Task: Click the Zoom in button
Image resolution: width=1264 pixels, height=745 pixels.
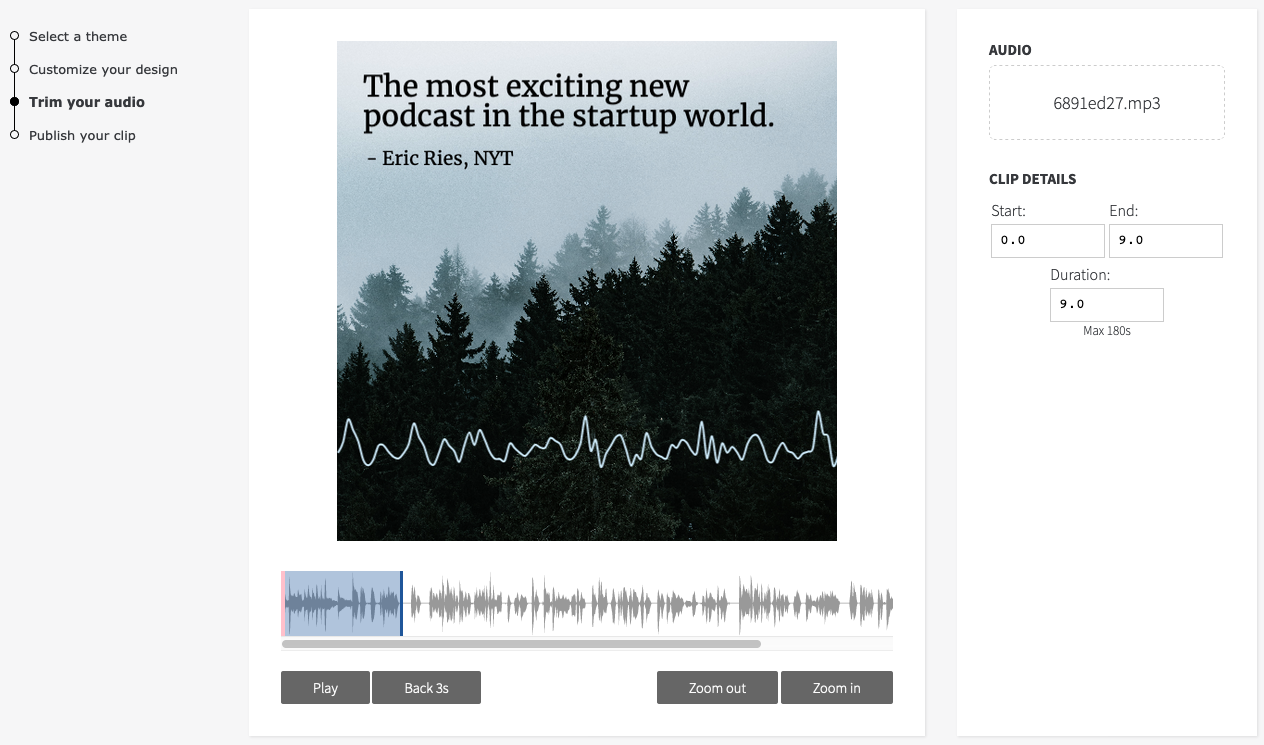Action: [x=836, y=688]
